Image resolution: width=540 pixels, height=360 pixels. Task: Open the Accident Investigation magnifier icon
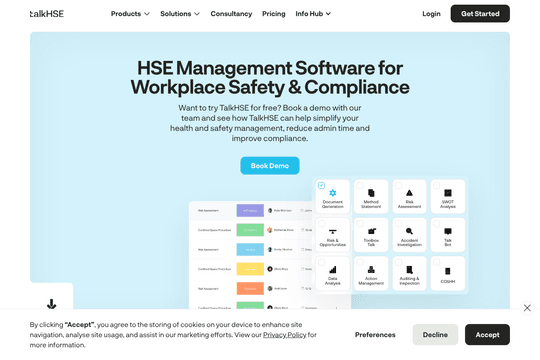click(x=409, y=231)
